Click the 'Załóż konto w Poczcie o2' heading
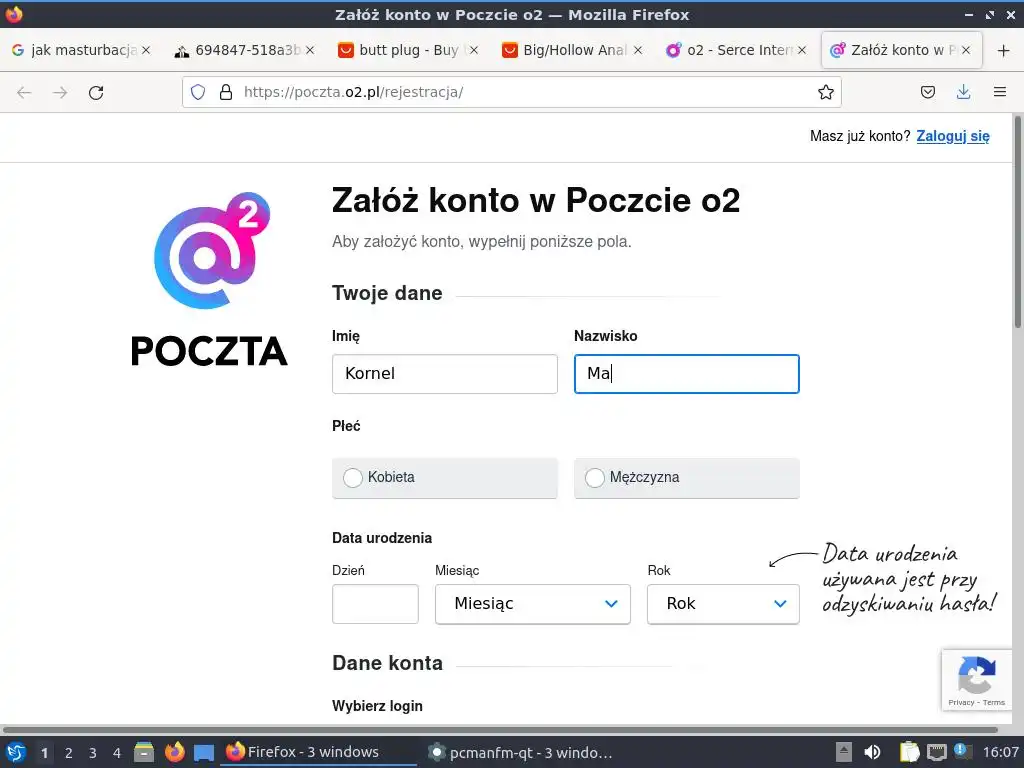Image resolution: width=1024 pixels, height=768 pixels. [536, 200]
